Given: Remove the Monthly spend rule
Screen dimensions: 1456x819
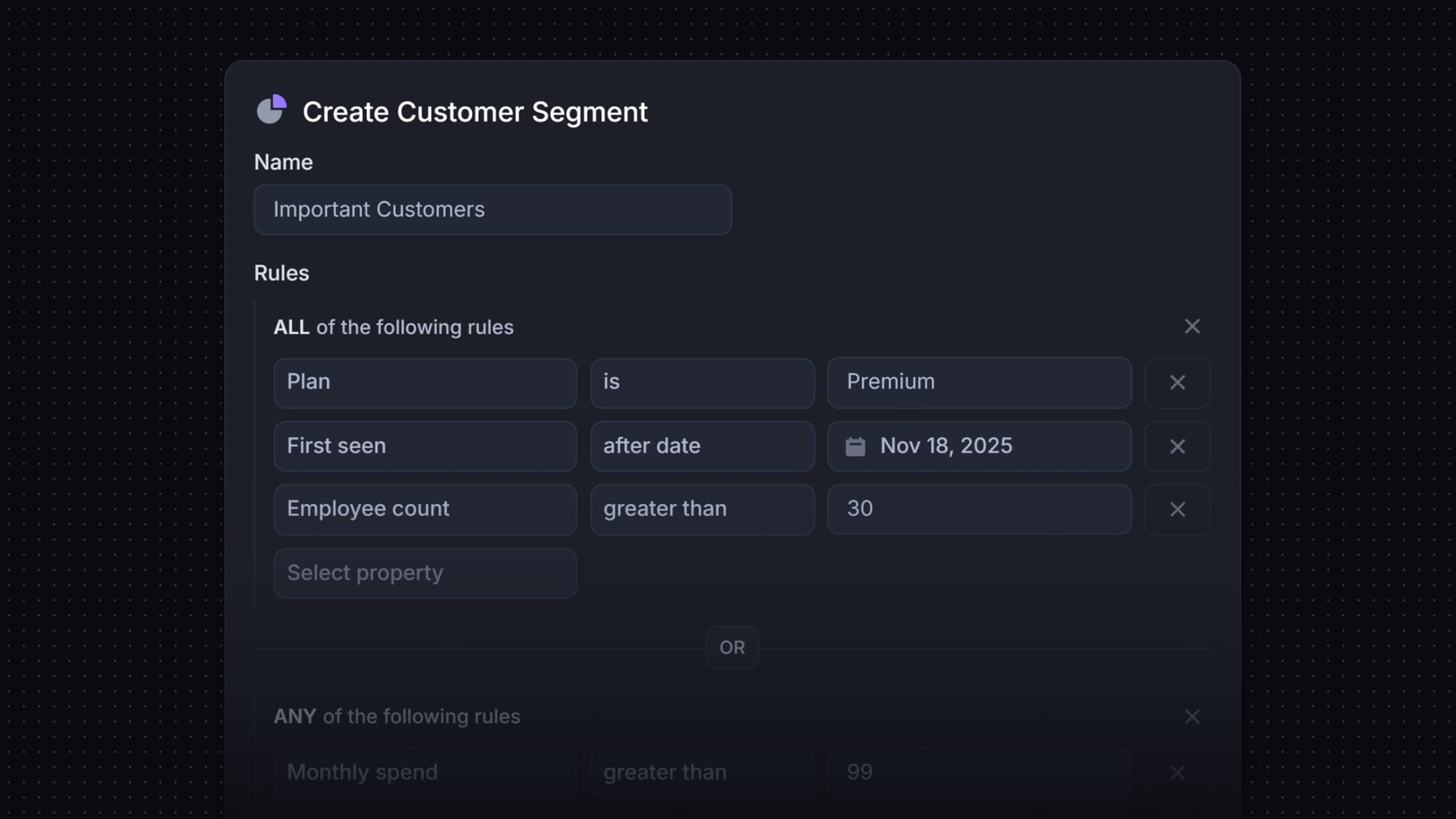Looking at the screenshot, I should coord(1177,772).
